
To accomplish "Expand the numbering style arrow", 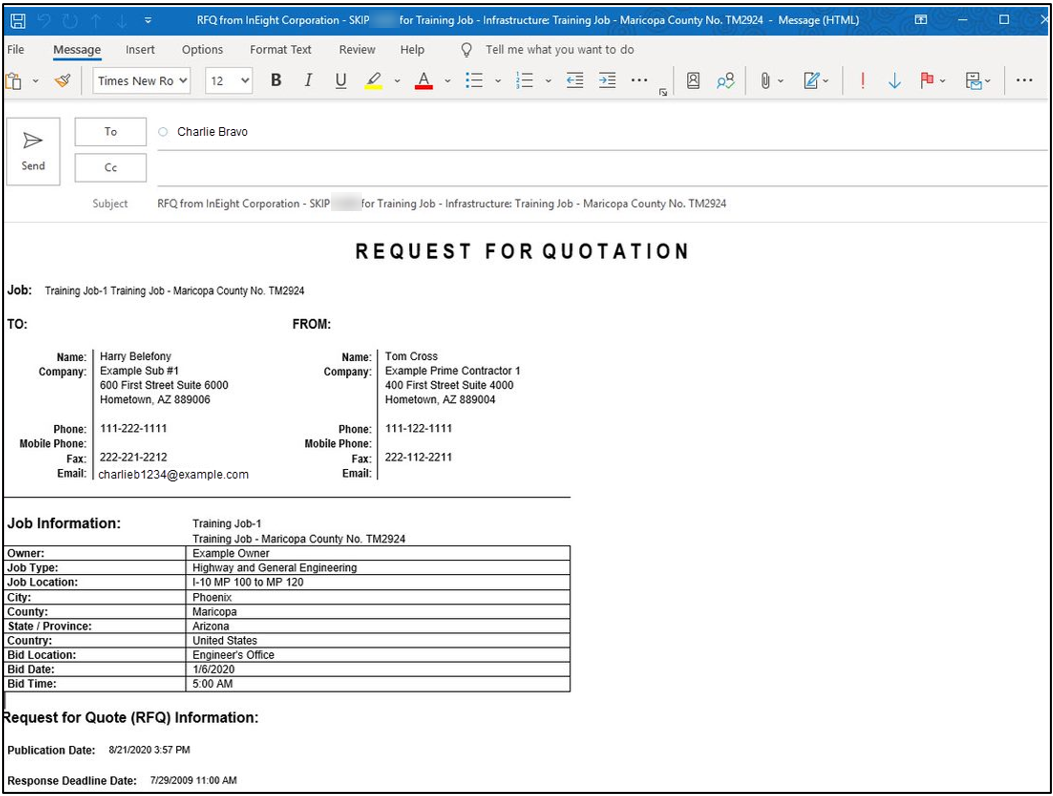I will 548,81.
